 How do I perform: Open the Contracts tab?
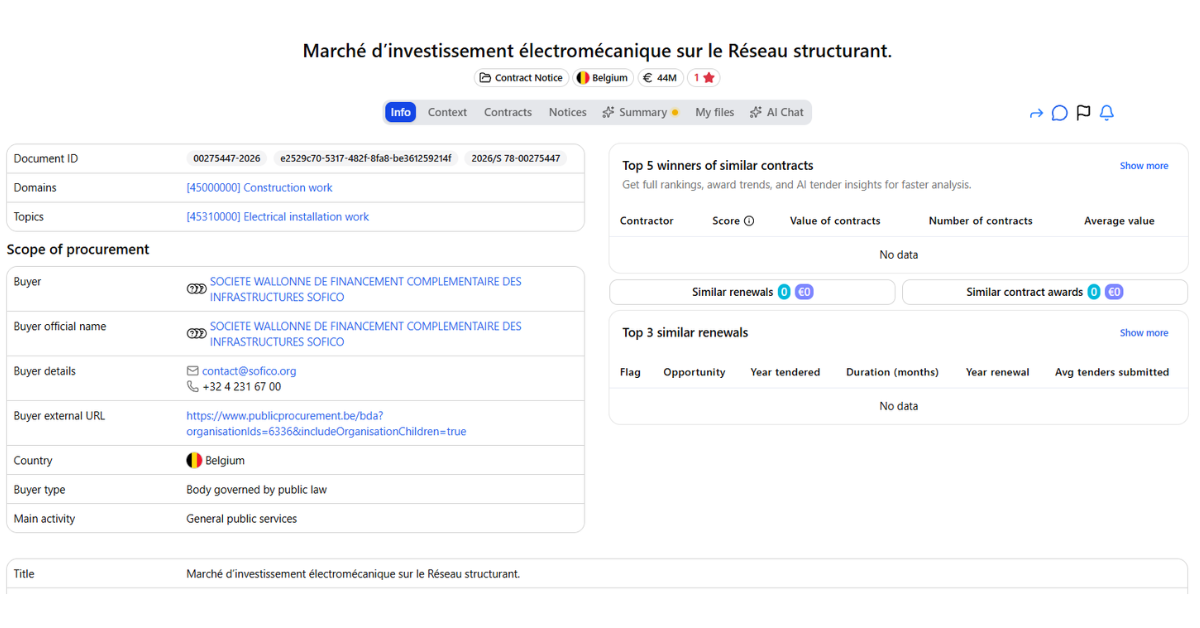(x=508, y=113)
